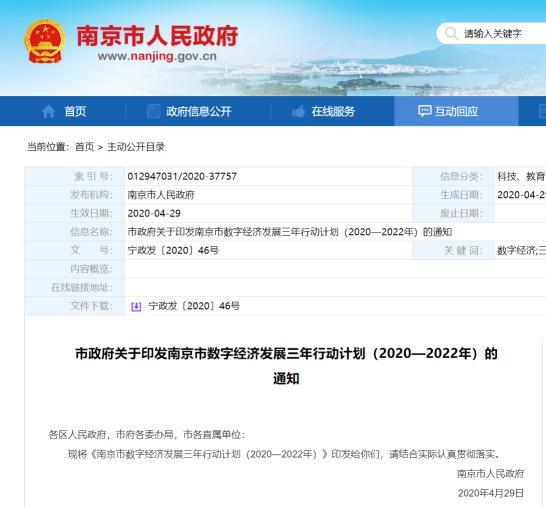Click the 信息分类 value 科技、教育
Image resolution: width=546 pixels, height=507 pixels.
click(x=521, y=177)
